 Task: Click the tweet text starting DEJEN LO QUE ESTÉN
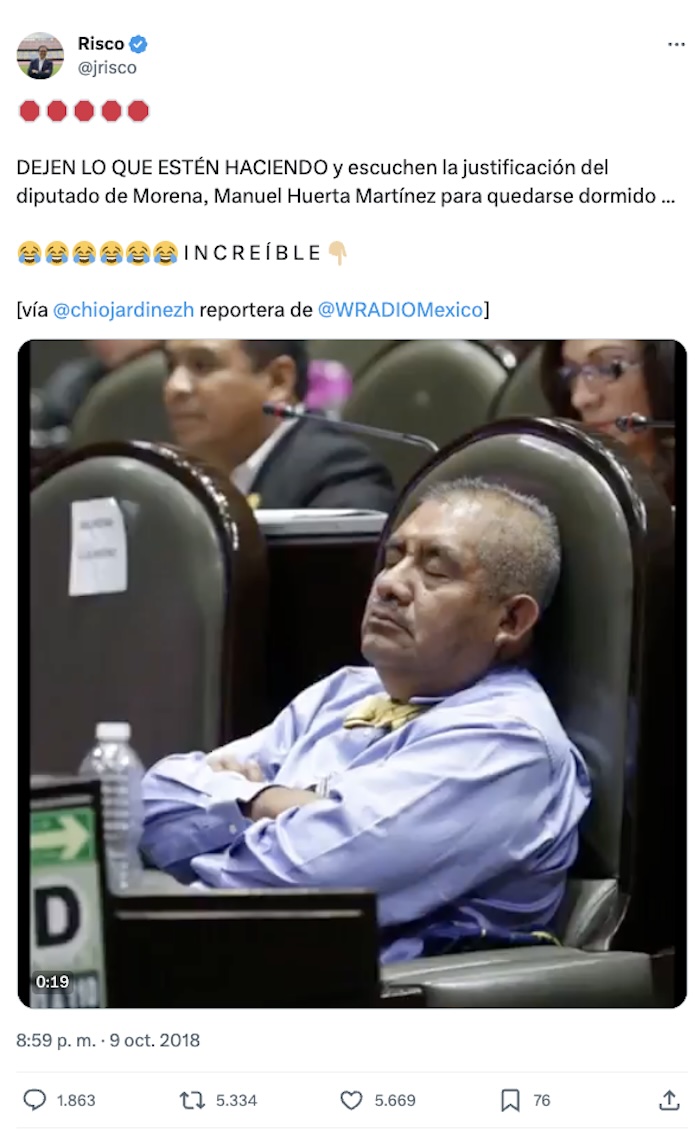click(x=346, y=181)
